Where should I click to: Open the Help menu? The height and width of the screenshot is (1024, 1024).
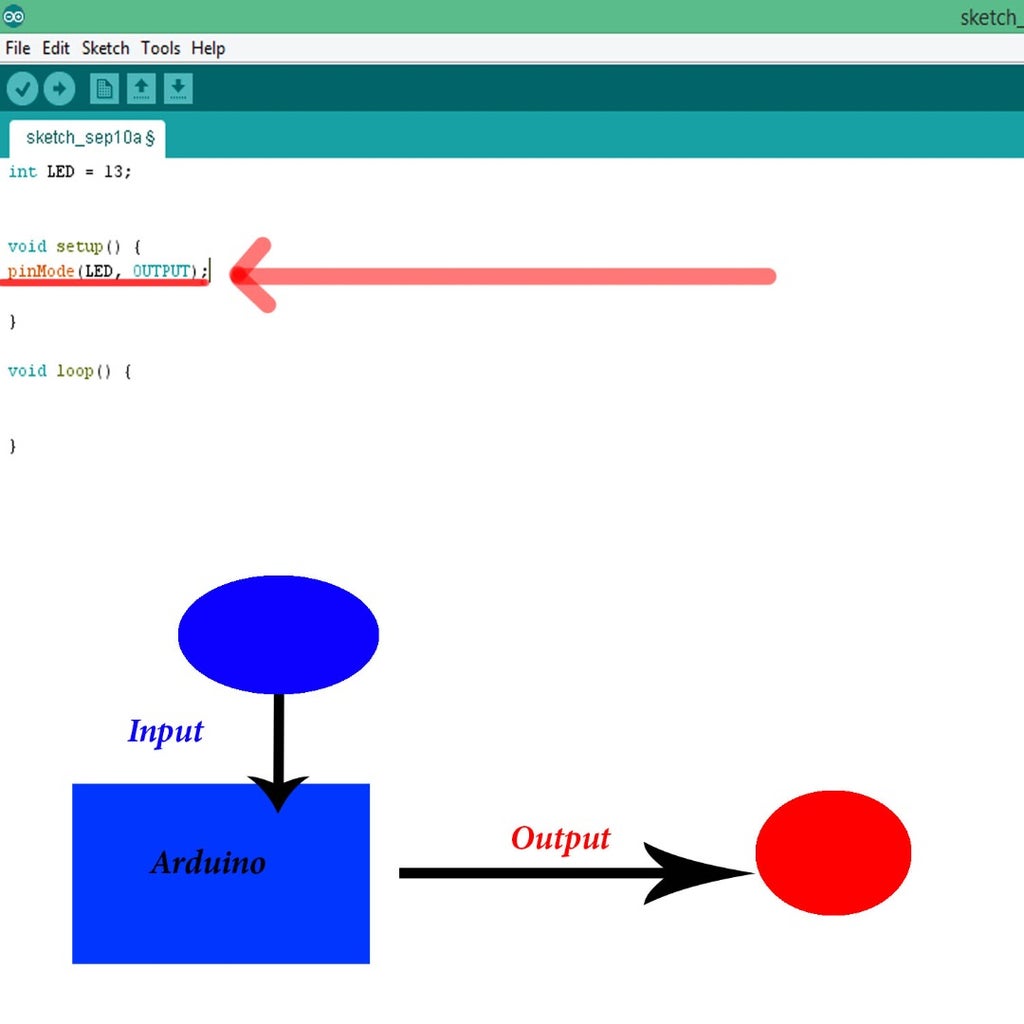coord(208,48)
